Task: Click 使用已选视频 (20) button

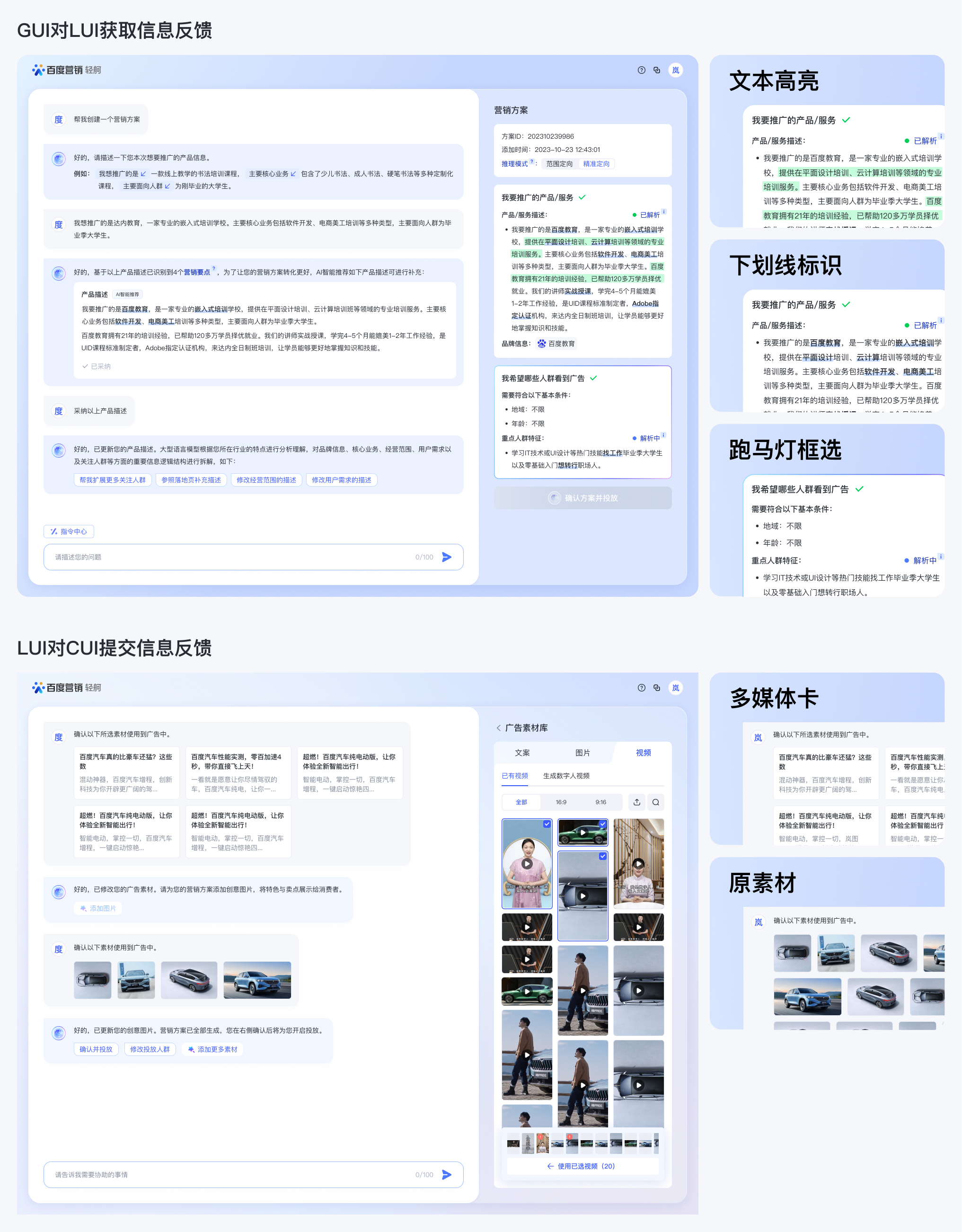Action: click(582, 1166)
